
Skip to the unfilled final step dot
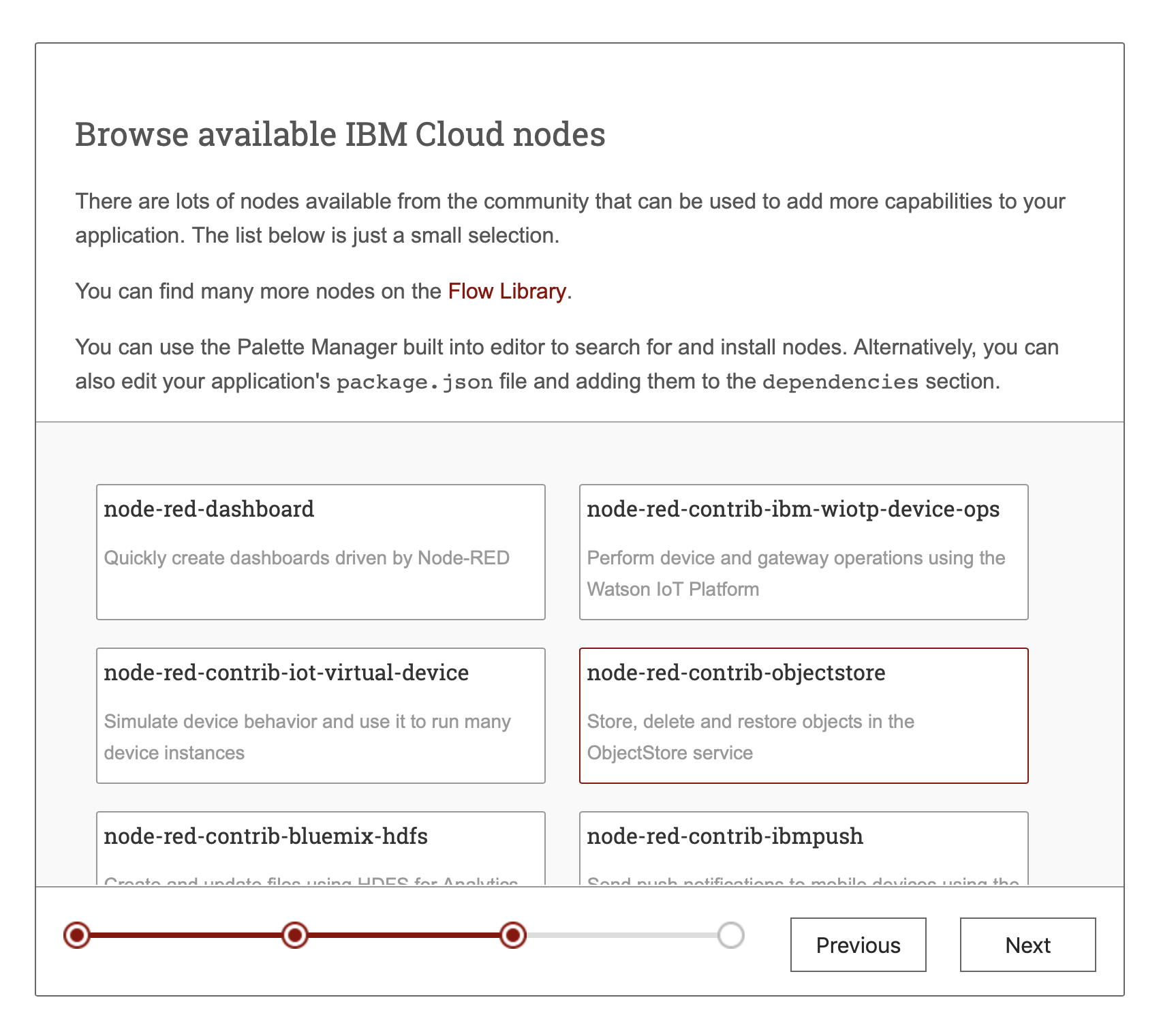pos(730,935)
